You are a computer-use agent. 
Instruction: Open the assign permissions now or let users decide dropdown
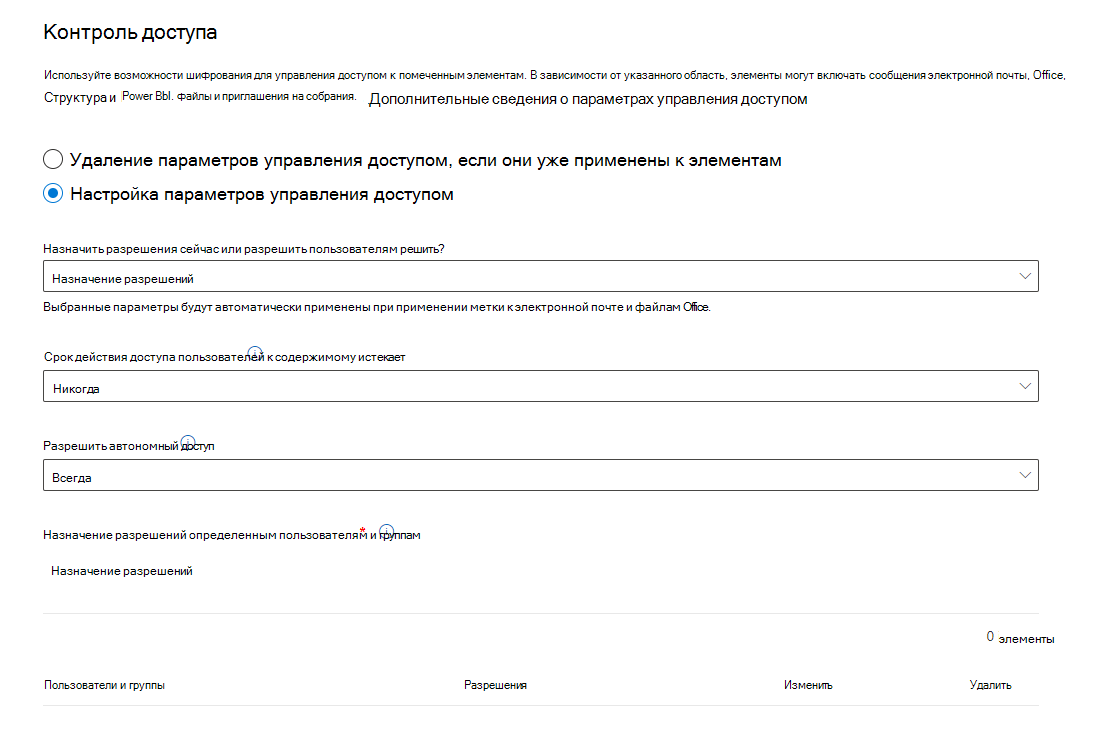pos(540,276)
